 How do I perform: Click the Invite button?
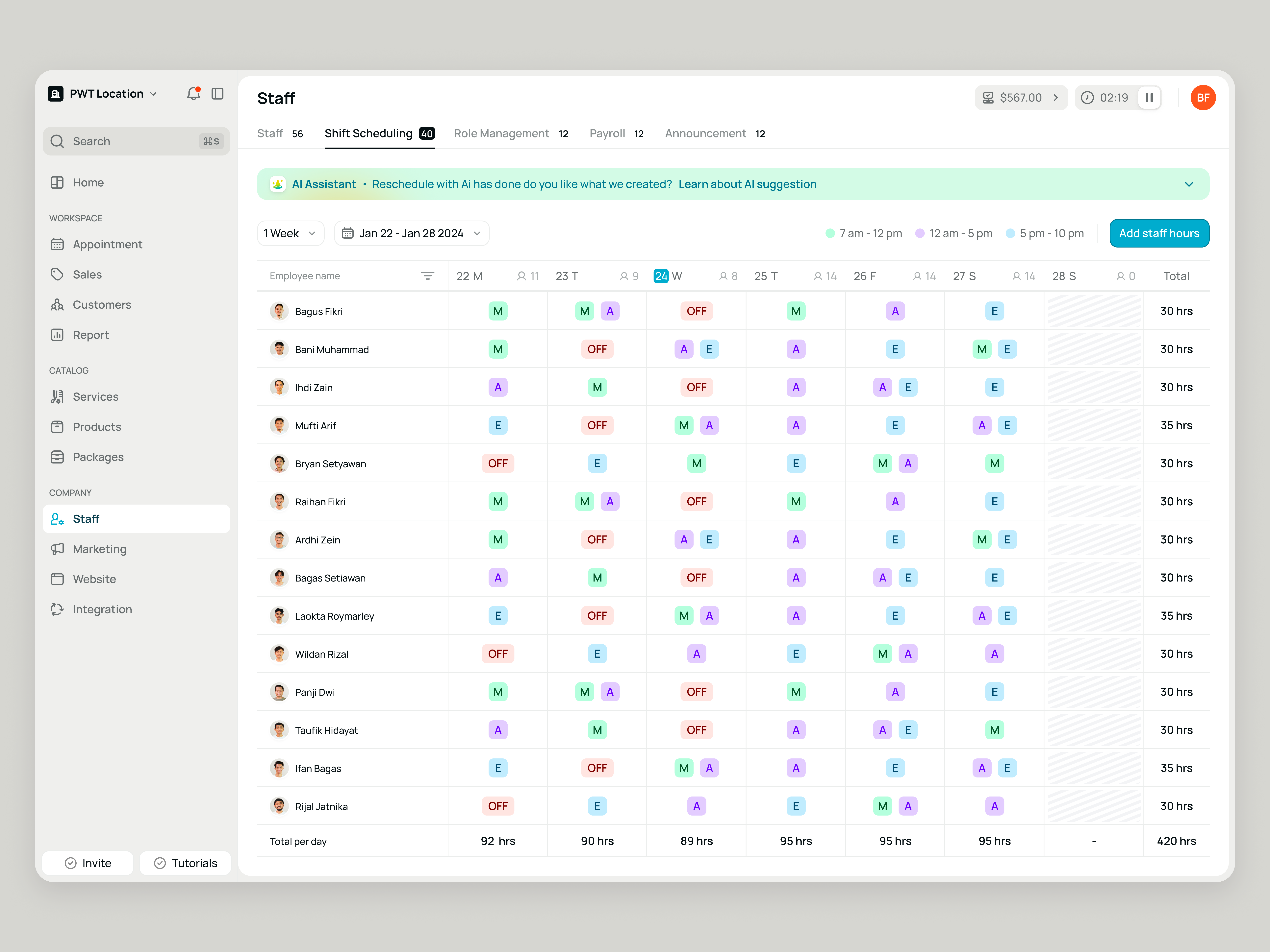point(88,863)
